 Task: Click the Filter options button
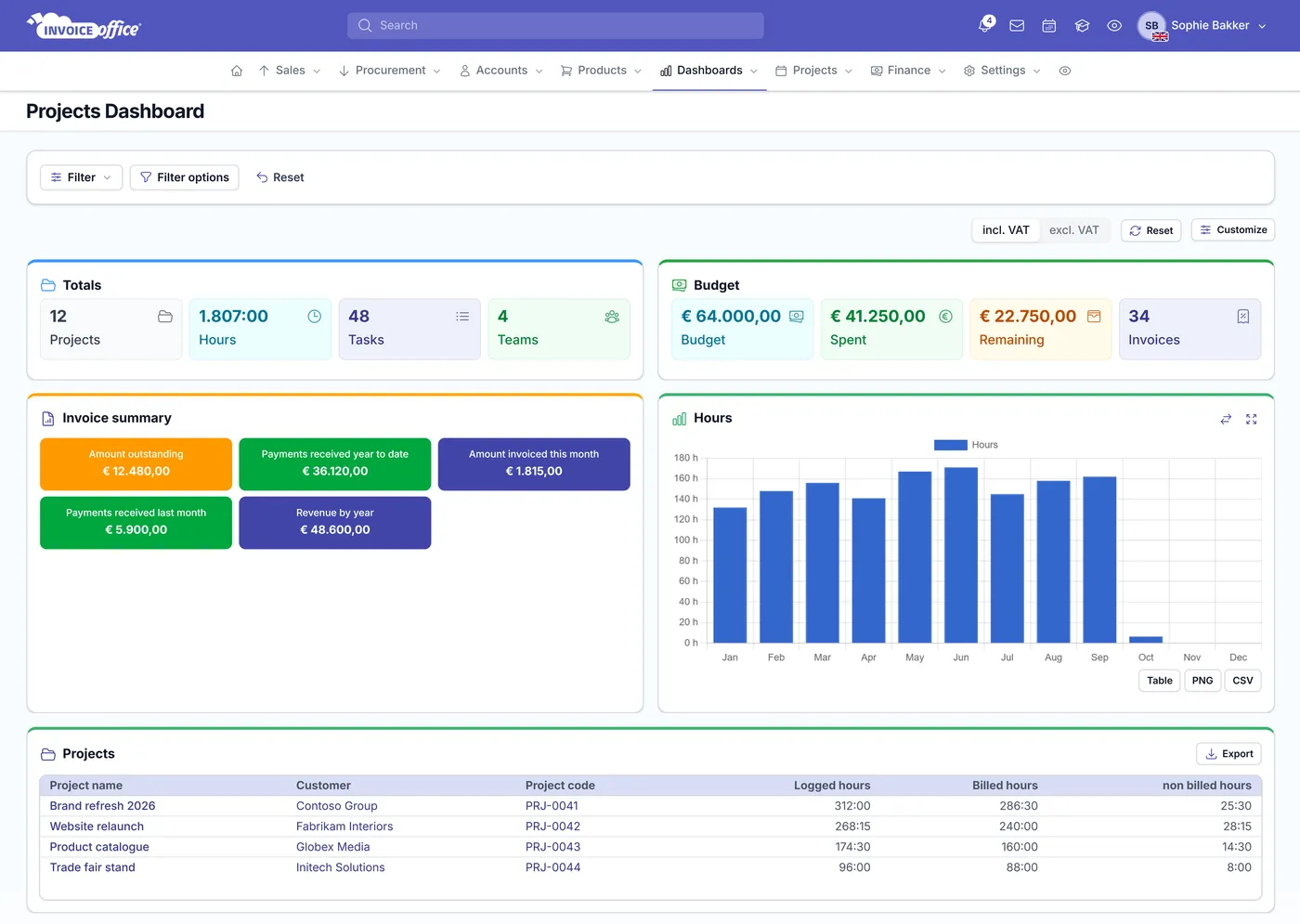click(x=185, y=177)
